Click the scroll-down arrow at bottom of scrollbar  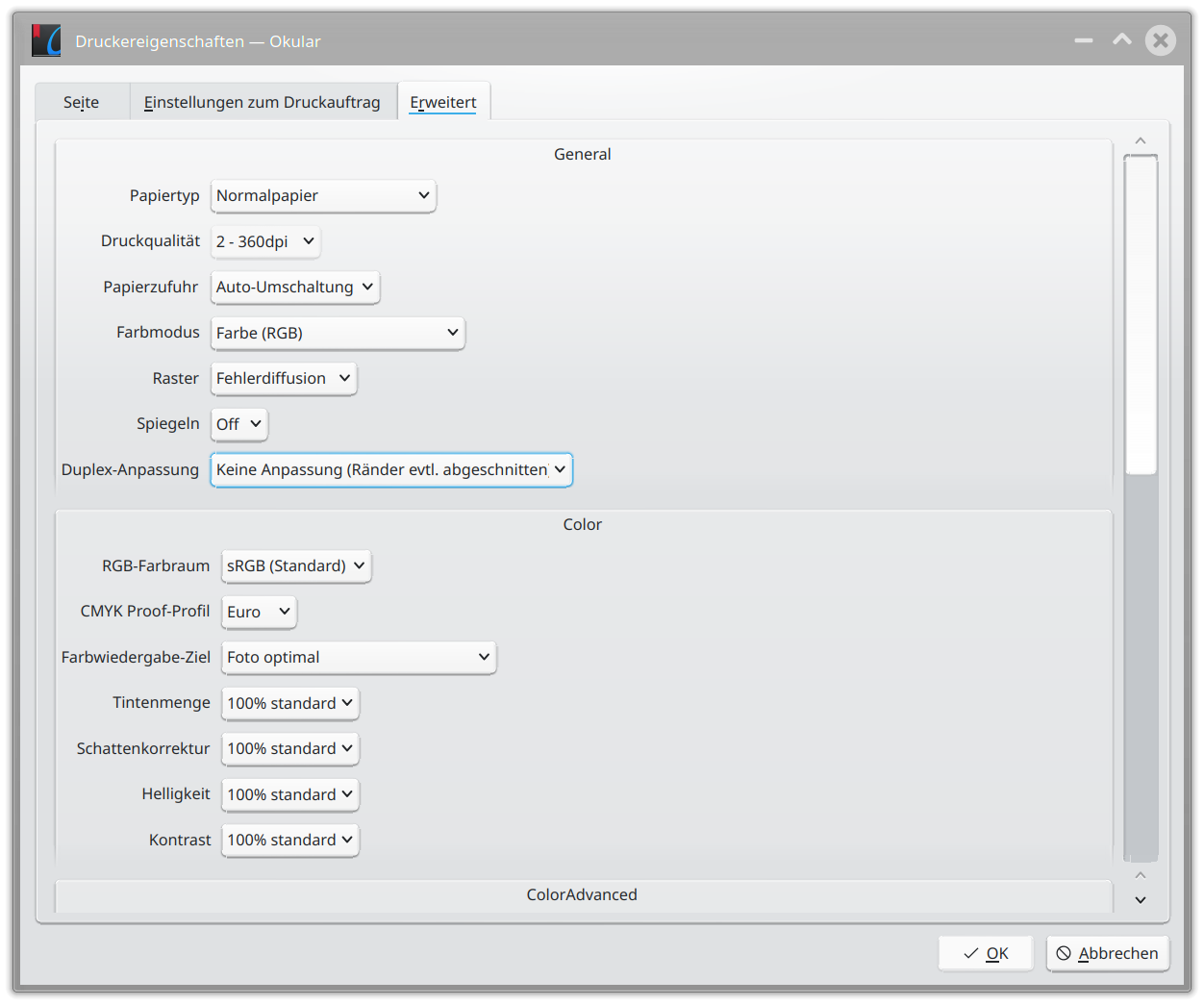(x=1141, y=900)
